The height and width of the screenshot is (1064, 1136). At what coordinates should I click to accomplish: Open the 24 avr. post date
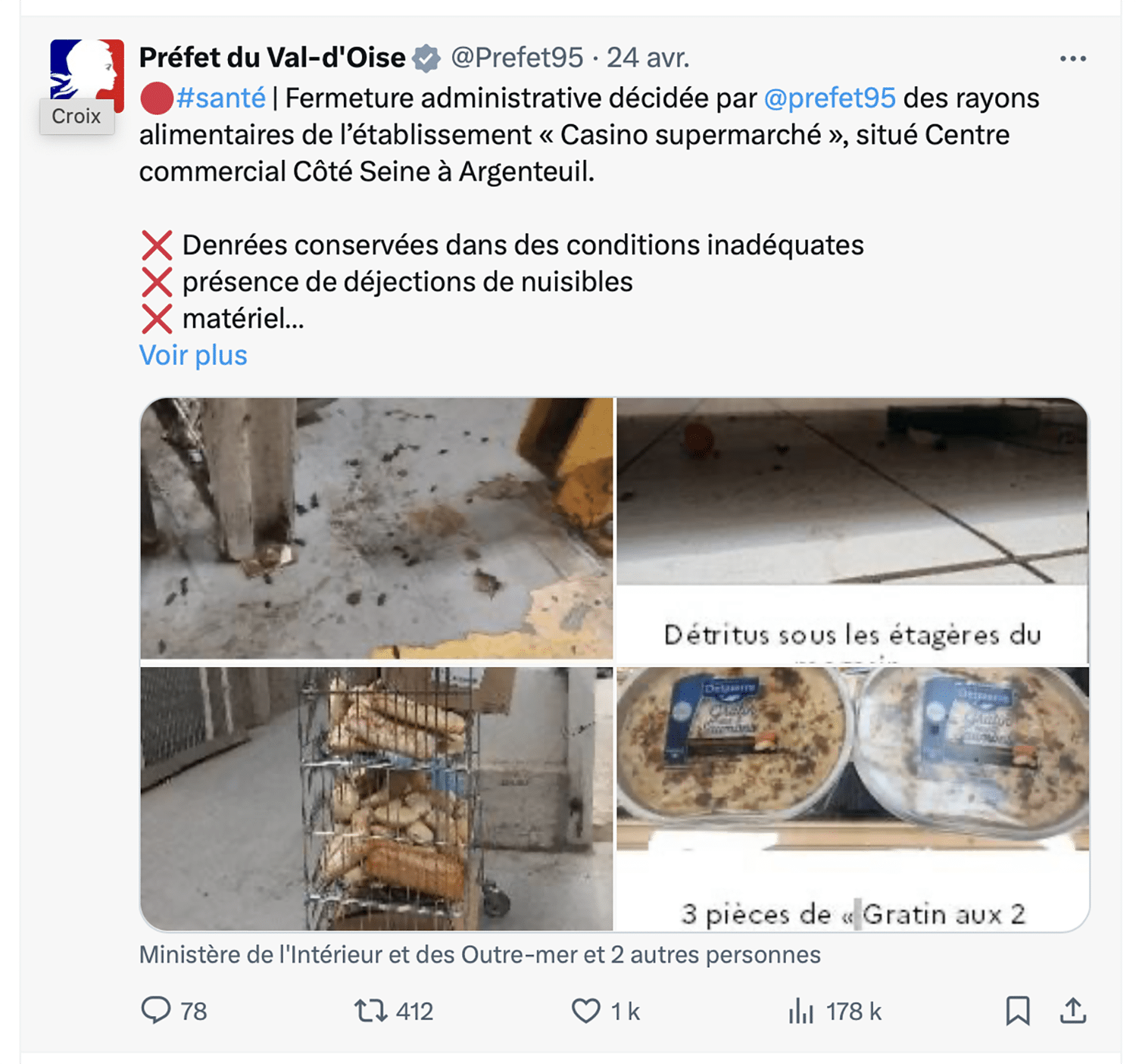click(x=648, y=58)
